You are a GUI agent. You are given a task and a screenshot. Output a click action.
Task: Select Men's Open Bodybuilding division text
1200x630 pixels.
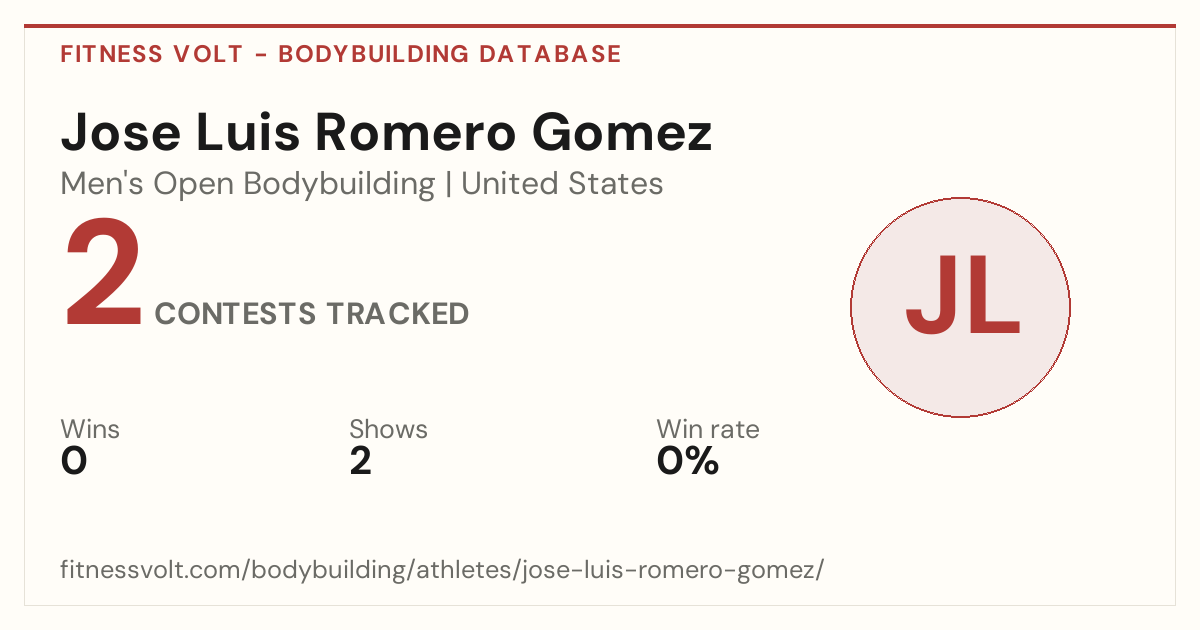tap(248, 184)
